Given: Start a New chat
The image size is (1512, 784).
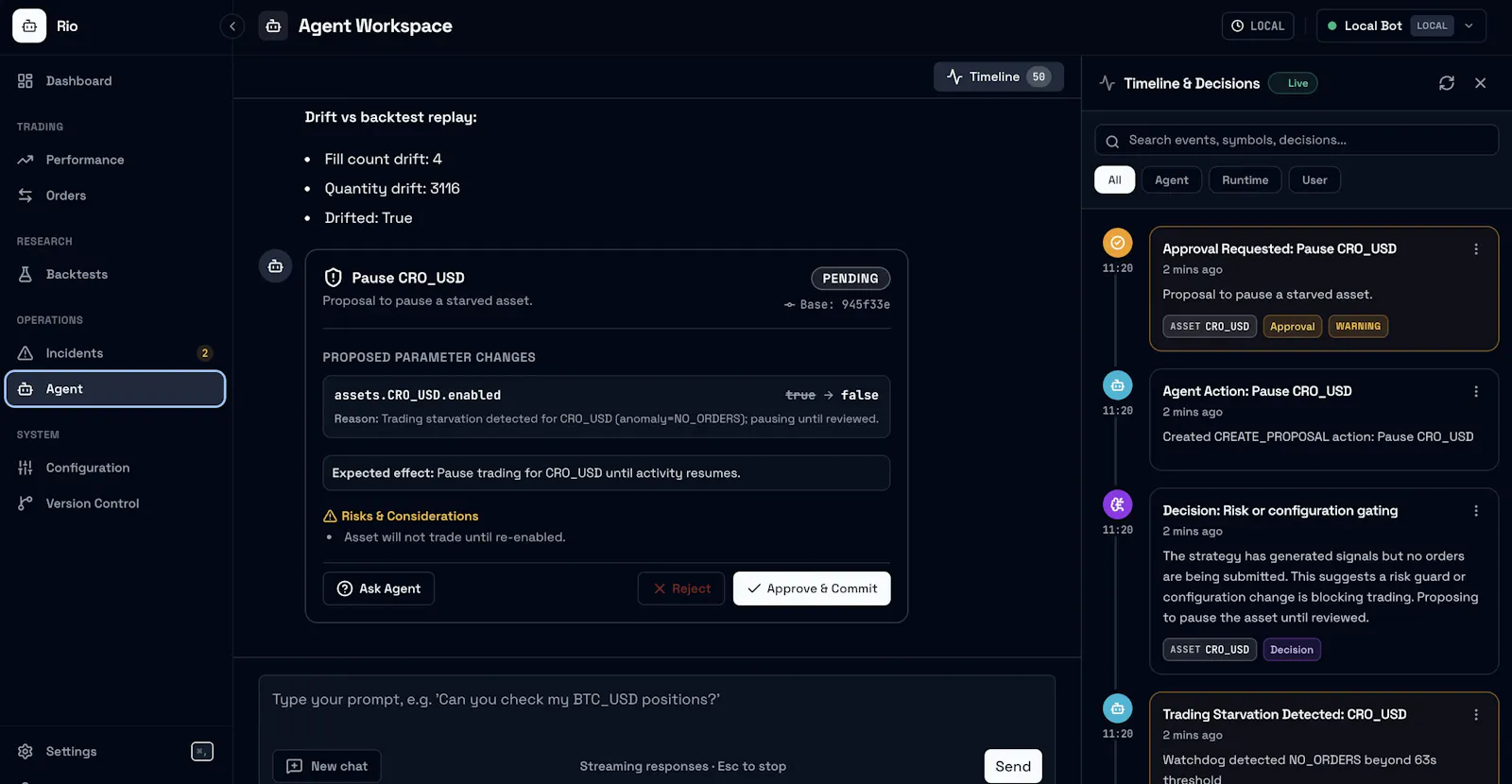Looking at the screenshot, I should 327,766.
